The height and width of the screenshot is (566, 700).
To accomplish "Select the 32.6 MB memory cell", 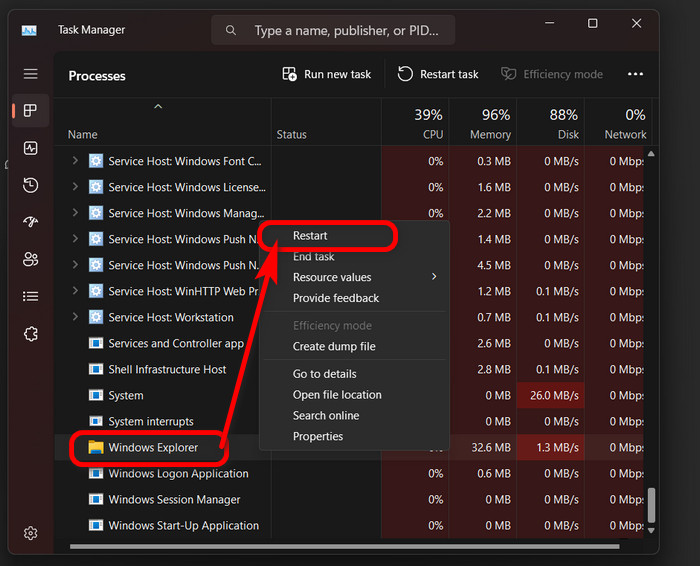I will (483, 447).
